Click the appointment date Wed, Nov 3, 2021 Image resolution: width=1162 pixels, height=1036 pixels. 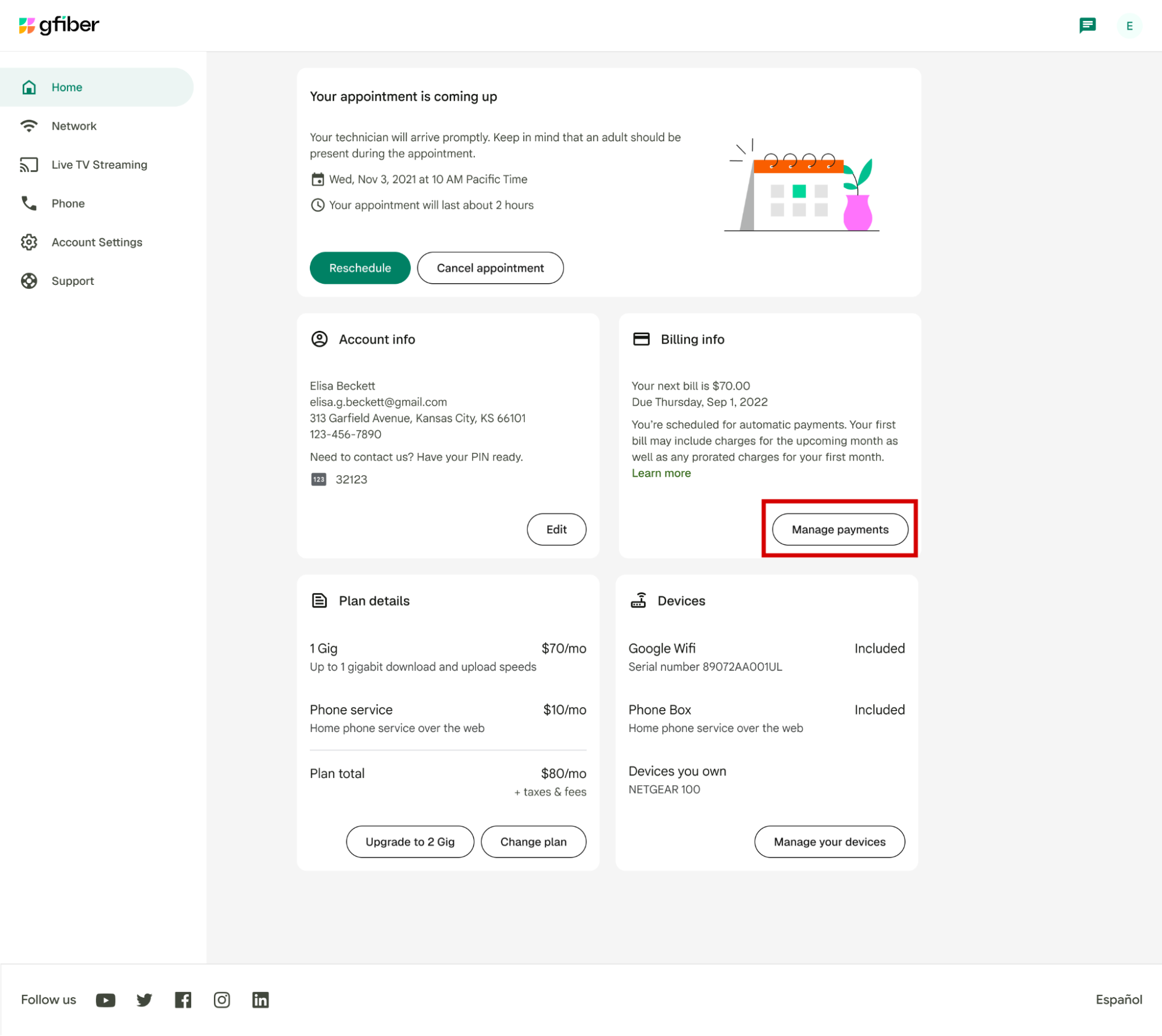coord(428,179)
